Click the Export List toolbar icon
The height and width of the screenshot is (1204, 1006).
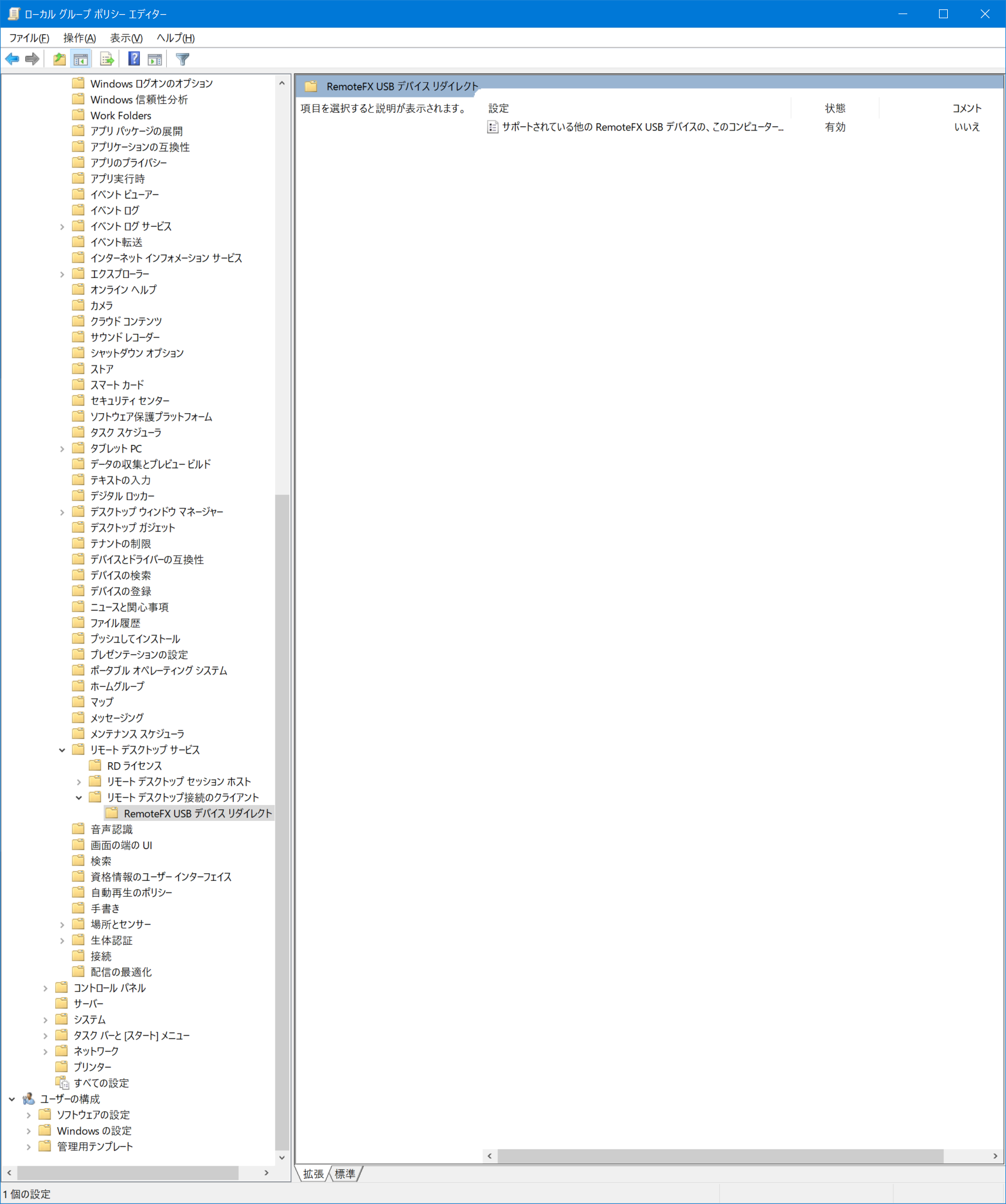click(107, 59)
